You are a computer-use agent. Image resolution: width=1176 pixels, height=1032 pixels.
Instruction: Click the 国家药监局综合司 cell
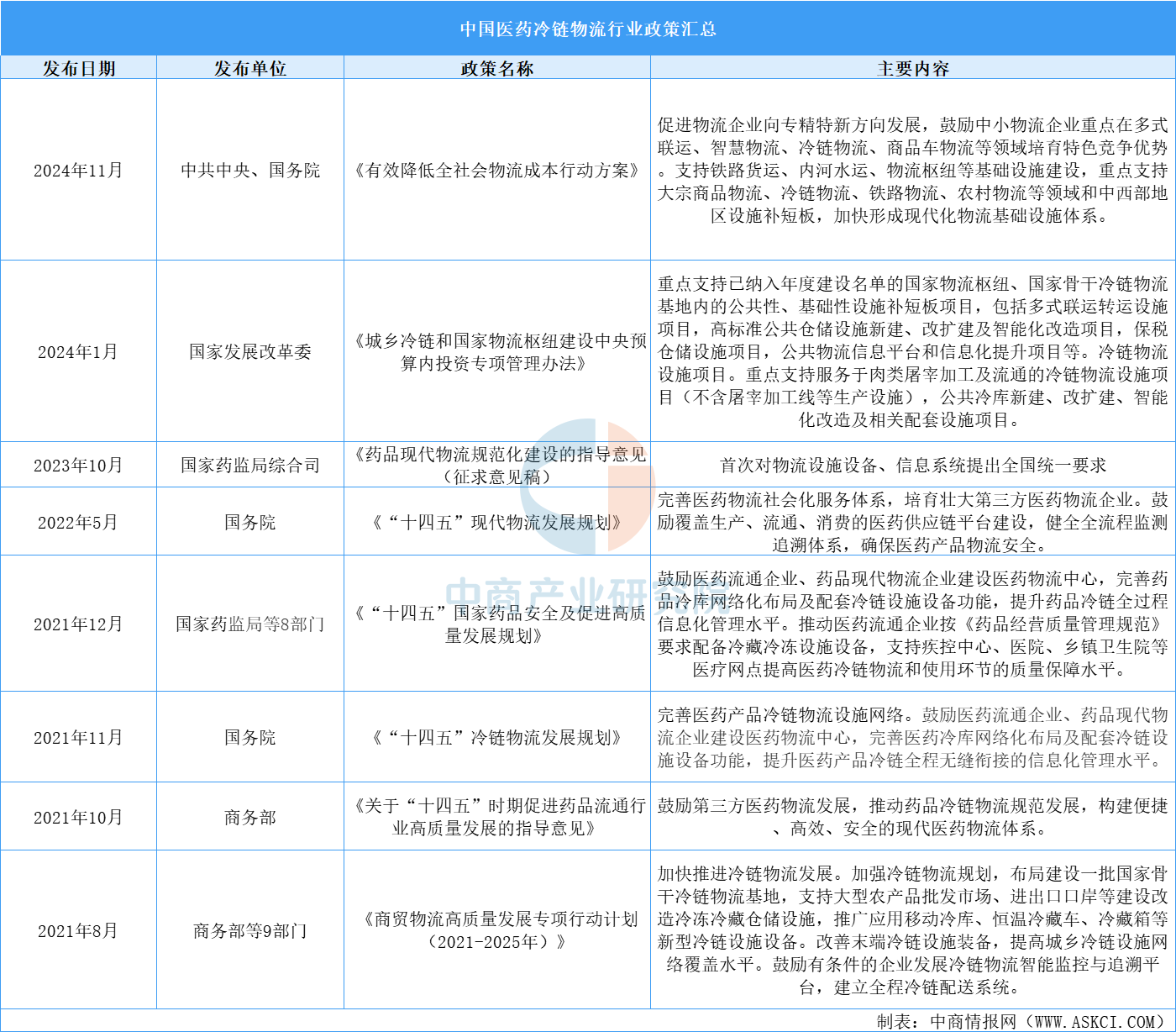tap(250, 466)
